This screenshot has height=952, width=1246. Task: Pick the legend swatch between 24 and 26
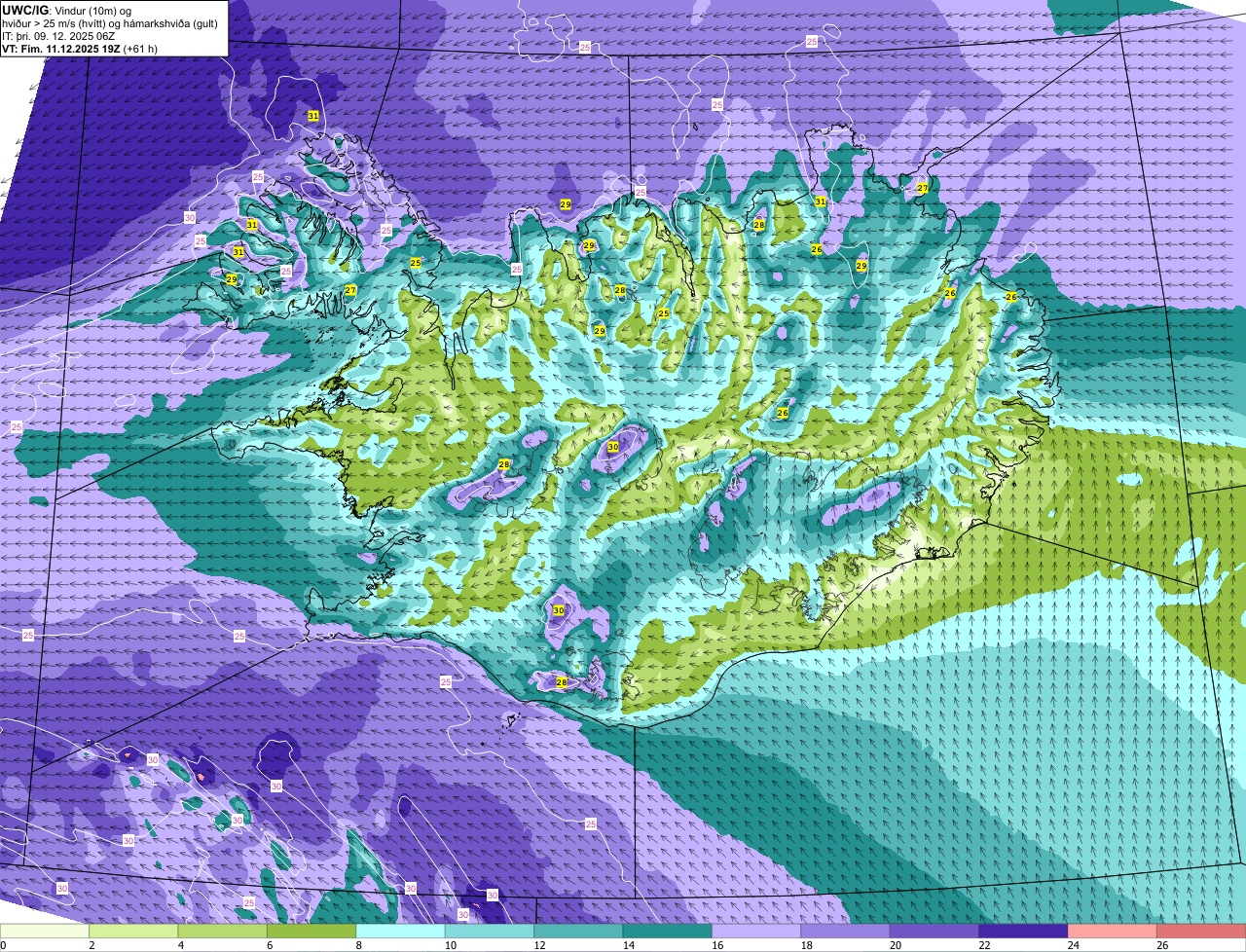coord(1113,932)
